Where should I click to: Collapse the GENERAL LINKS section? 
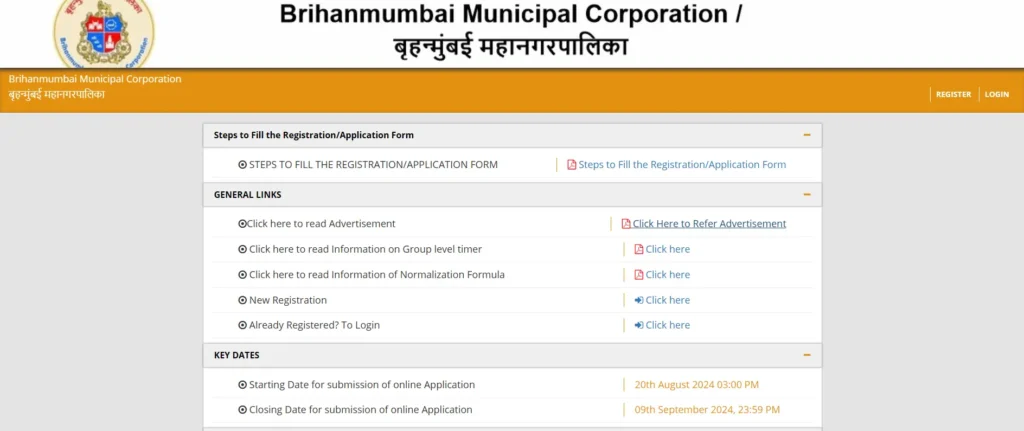coord(806,194)
